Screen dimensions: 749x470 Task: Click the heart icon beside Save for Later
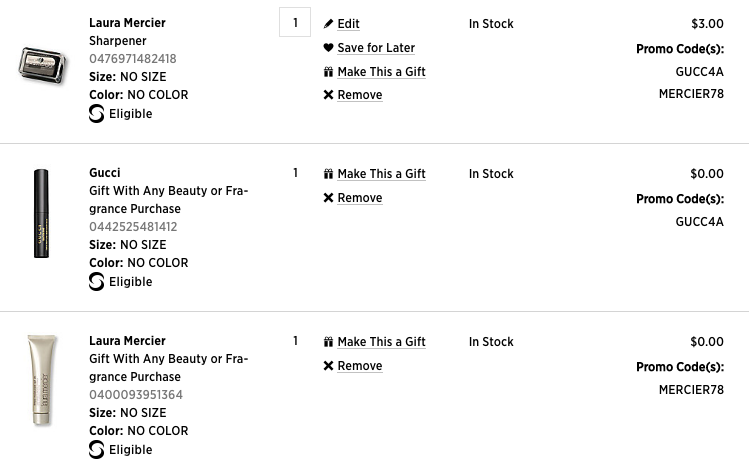[x=328, y=47]
